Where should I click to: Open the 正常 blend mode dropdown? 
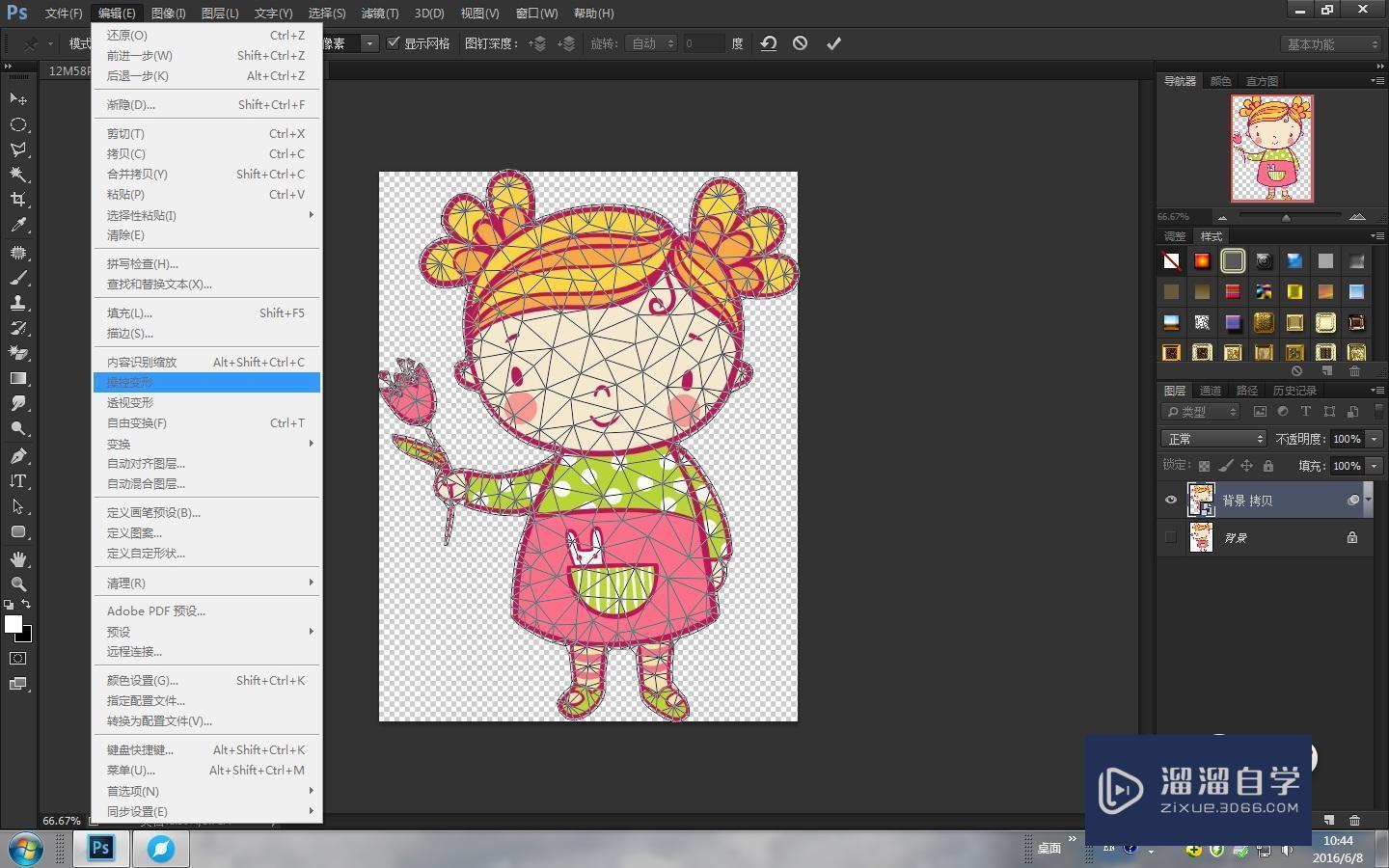click(x=1212, y=439)
